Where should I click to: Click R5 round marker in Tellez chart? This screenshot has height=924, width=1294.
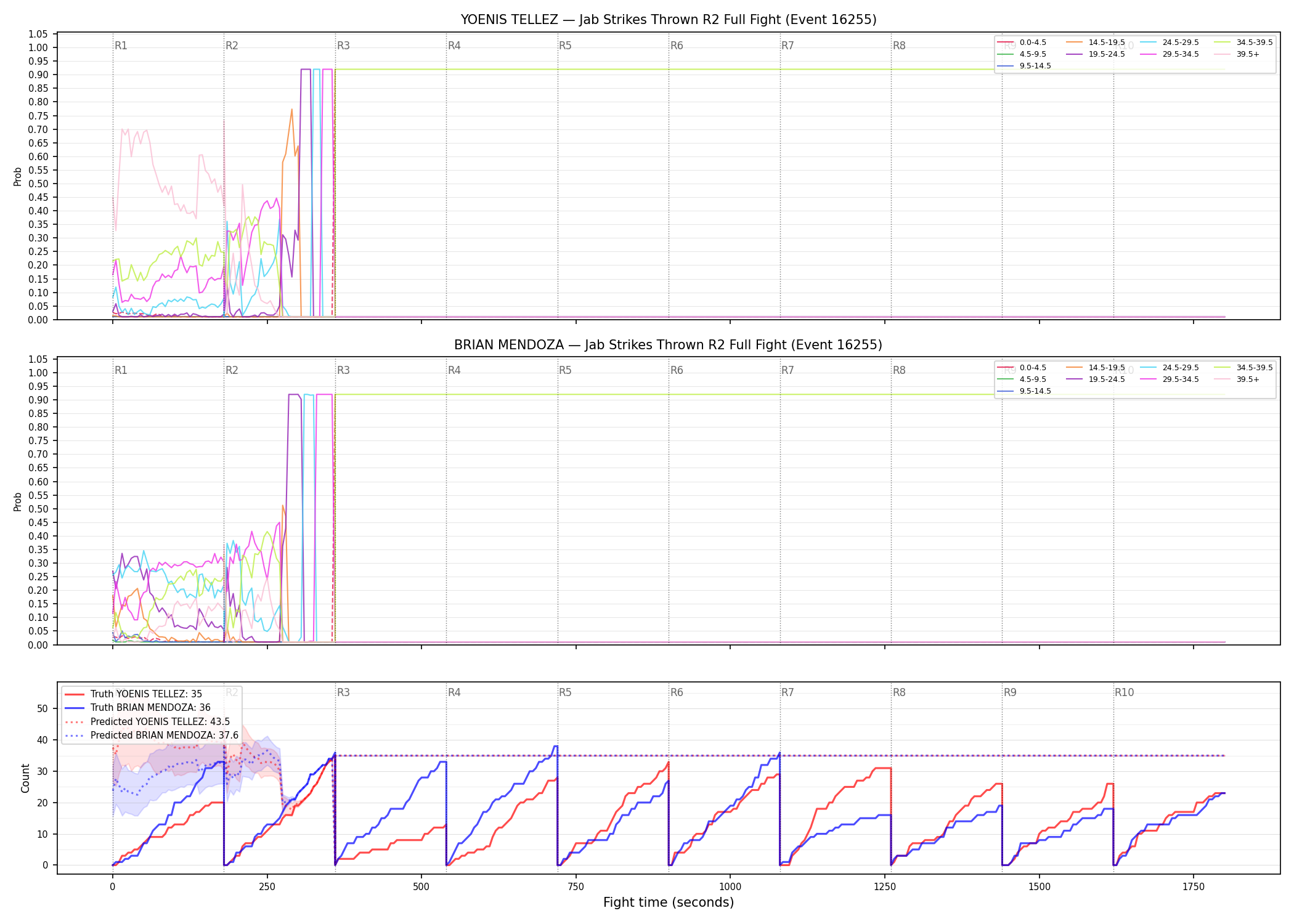coord(565,46)
